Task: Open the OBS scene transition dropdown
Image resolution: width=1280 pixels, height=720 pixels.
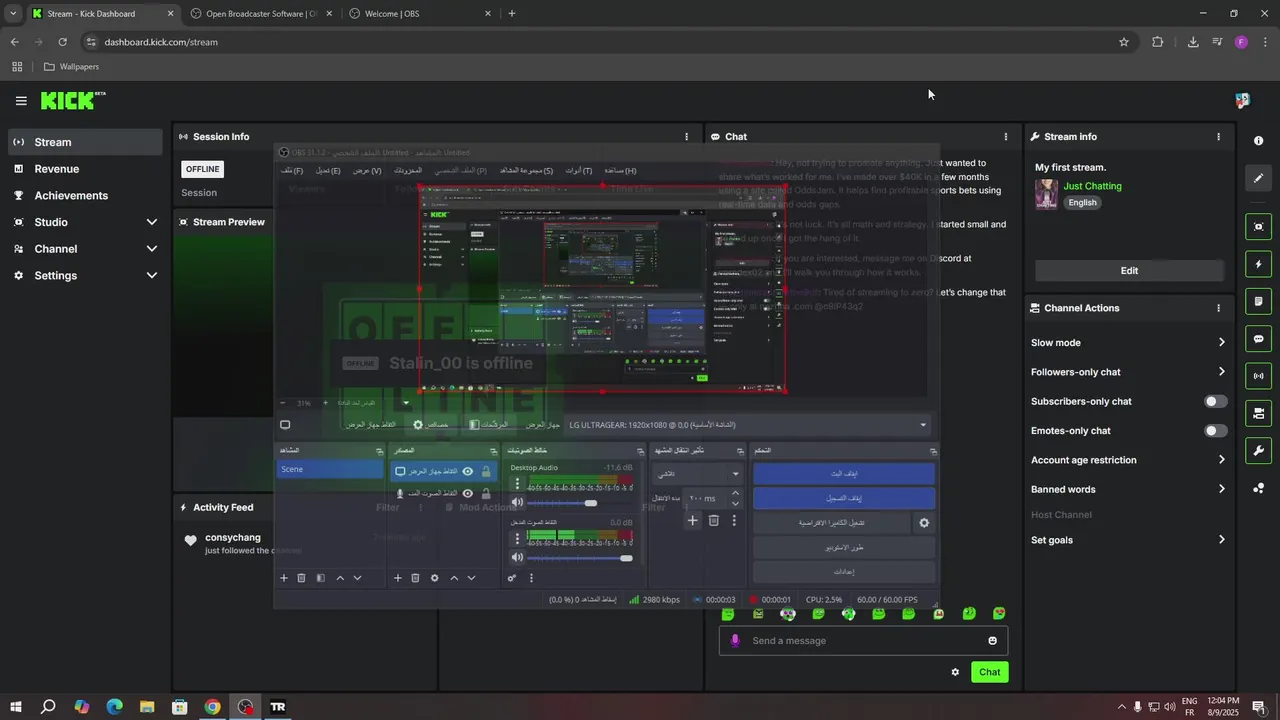Action: point(697,473)
